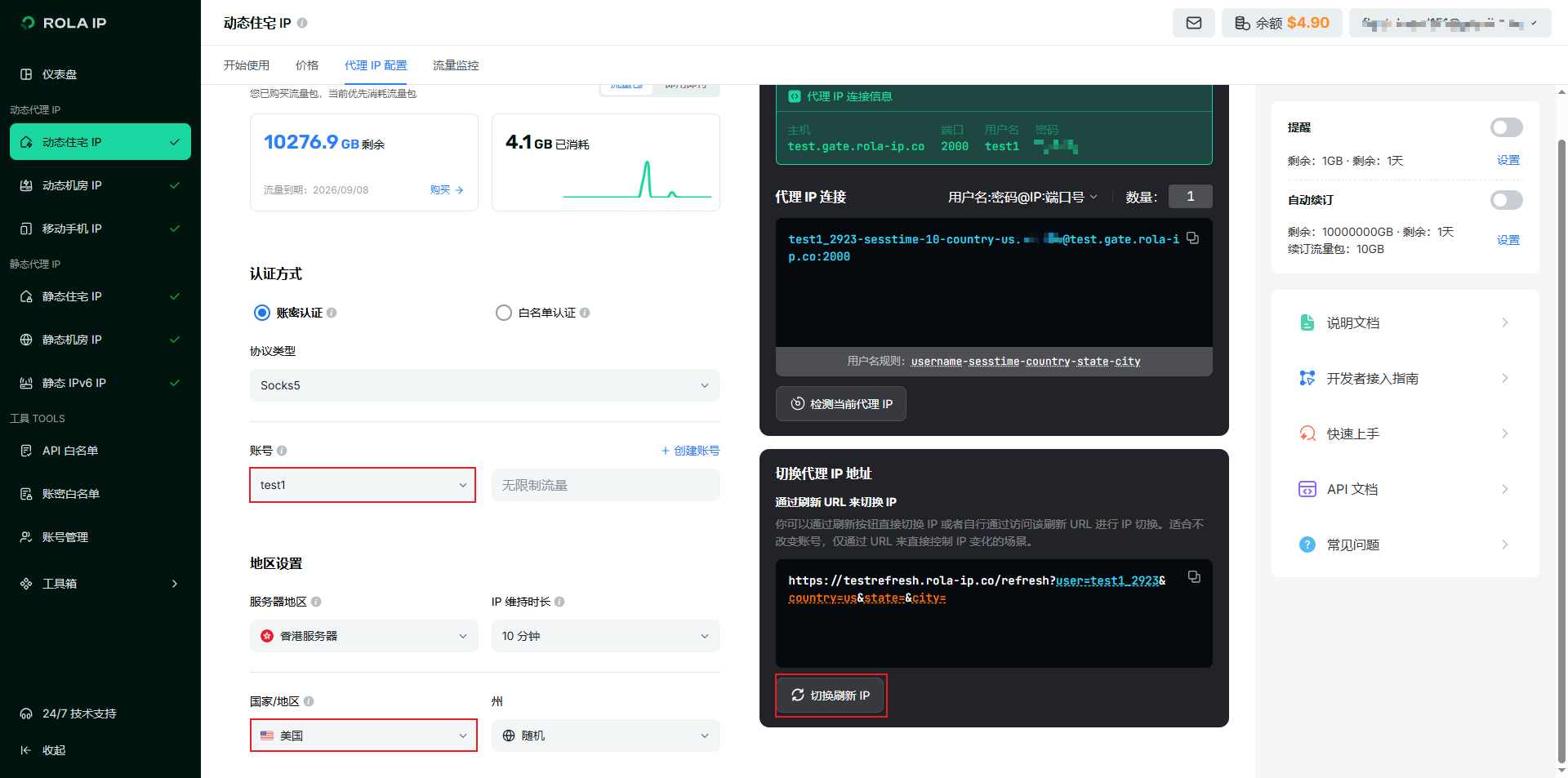The image size is (1568, 778).
Task: Click the mail envelope icon in header
Action: [x=1193, y=23]
